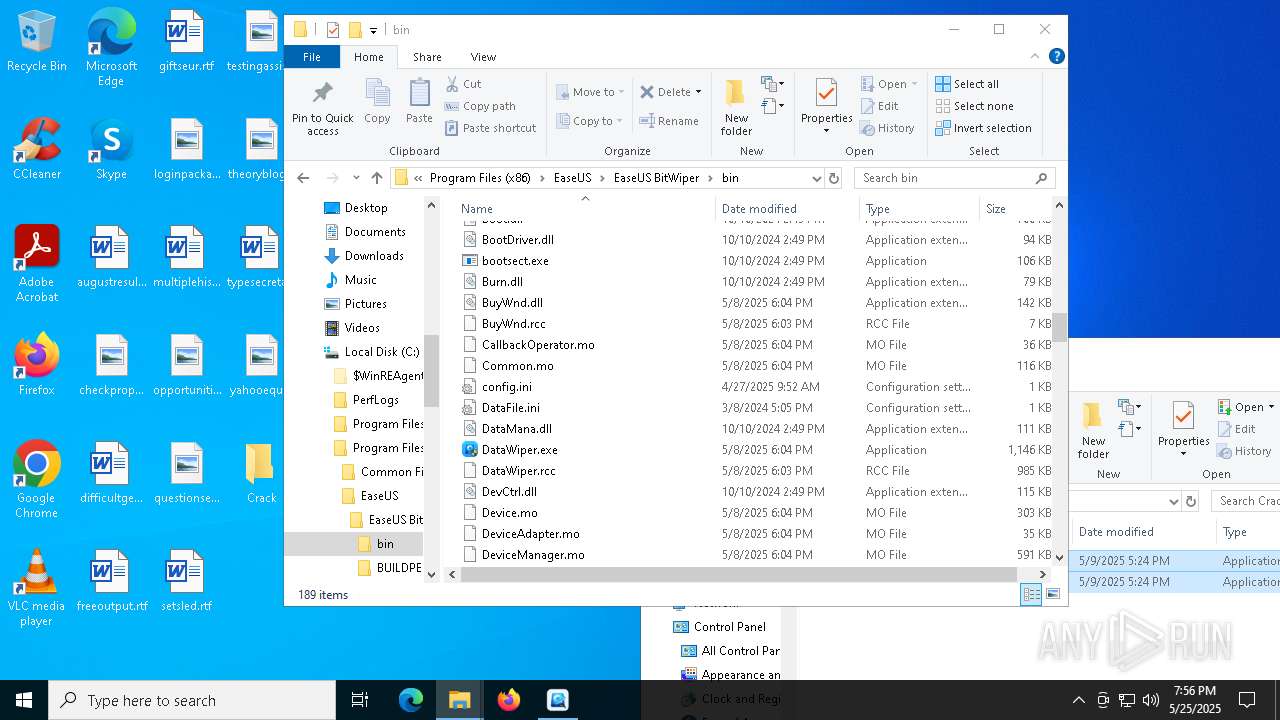Screen dimensions: 1280x720
Task: Select Downloads in navigation pane
Action: [x=374, y=256]
